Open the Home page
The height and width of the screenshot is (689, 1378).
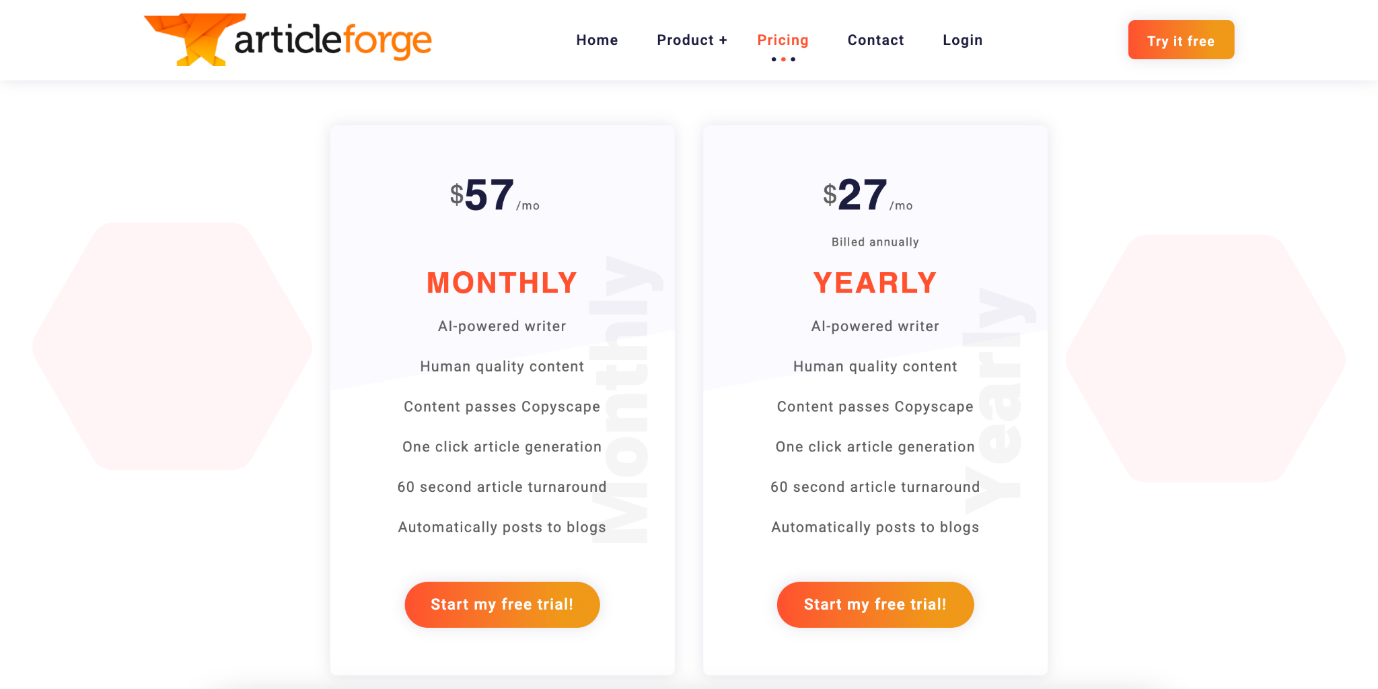[597, 40]
